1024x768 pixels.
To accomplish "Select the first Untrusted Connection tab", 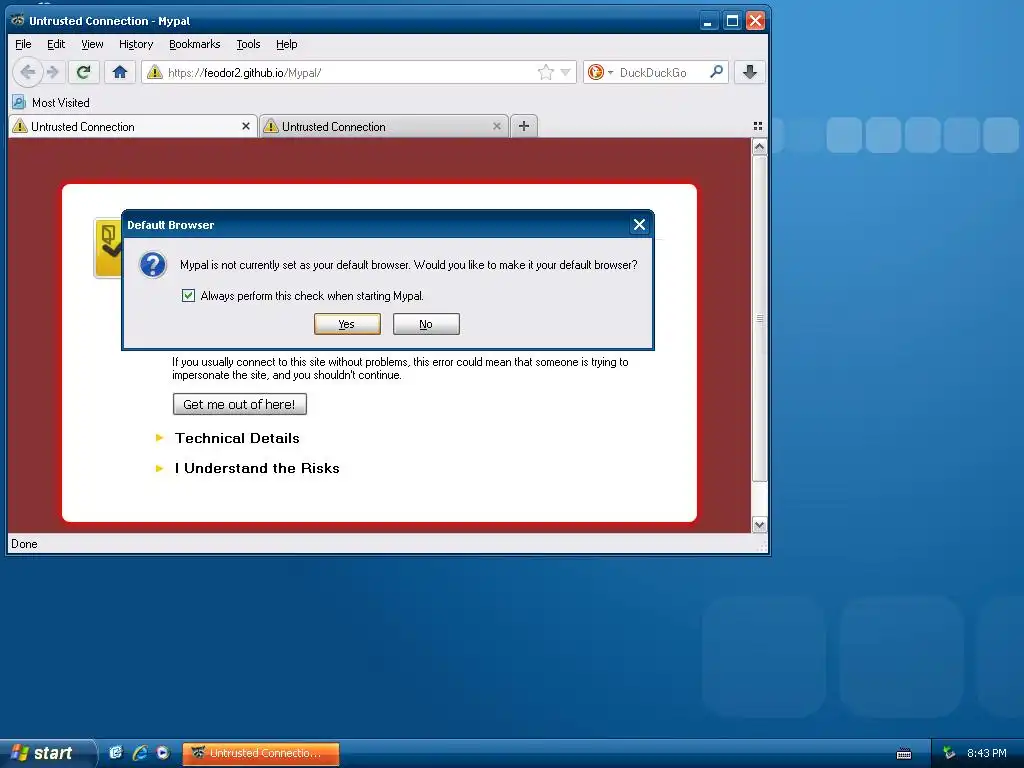I will [133, 126].
